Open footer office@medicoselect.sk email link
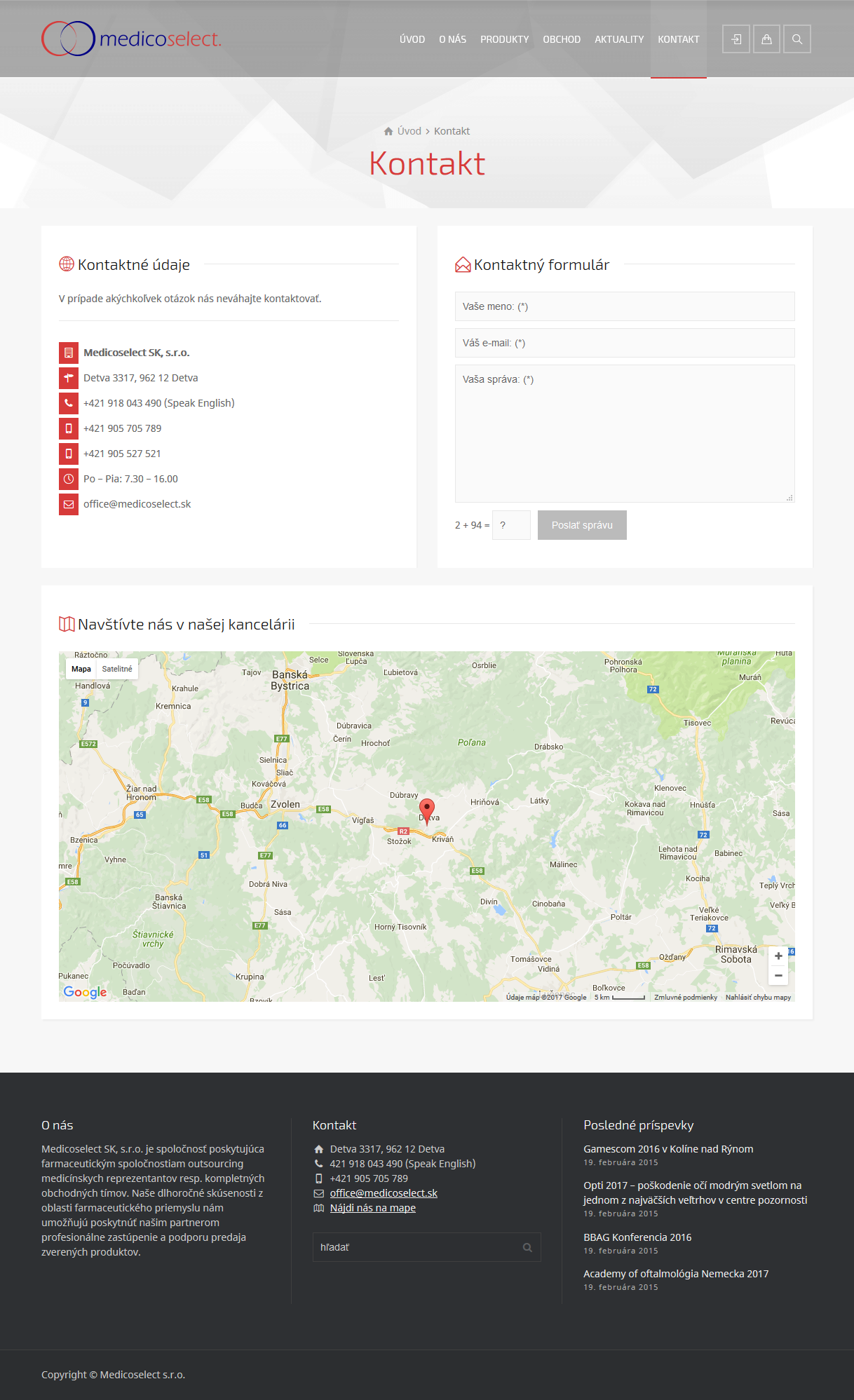Viewport: 854px width, 1400px height. click(x=384, y=1193)
